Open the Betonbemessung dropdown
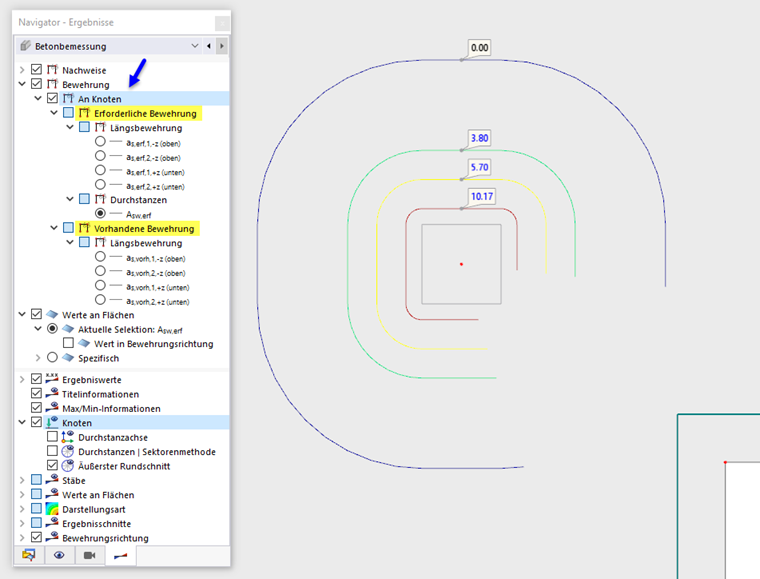760x579 pixels. click(195, 46)
